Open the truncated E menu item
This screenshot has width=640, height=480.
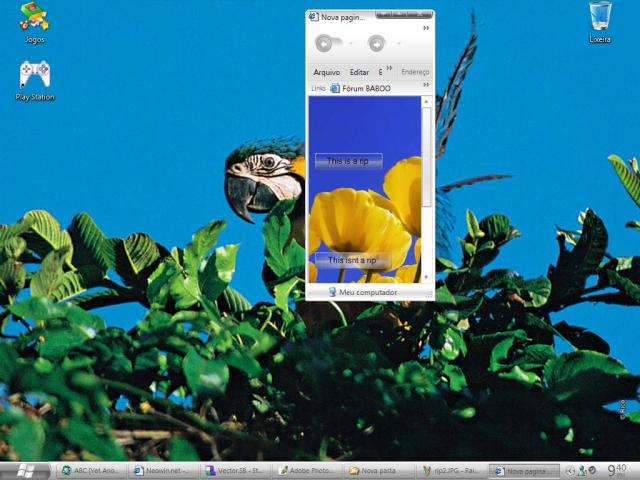tap(380, 72)
